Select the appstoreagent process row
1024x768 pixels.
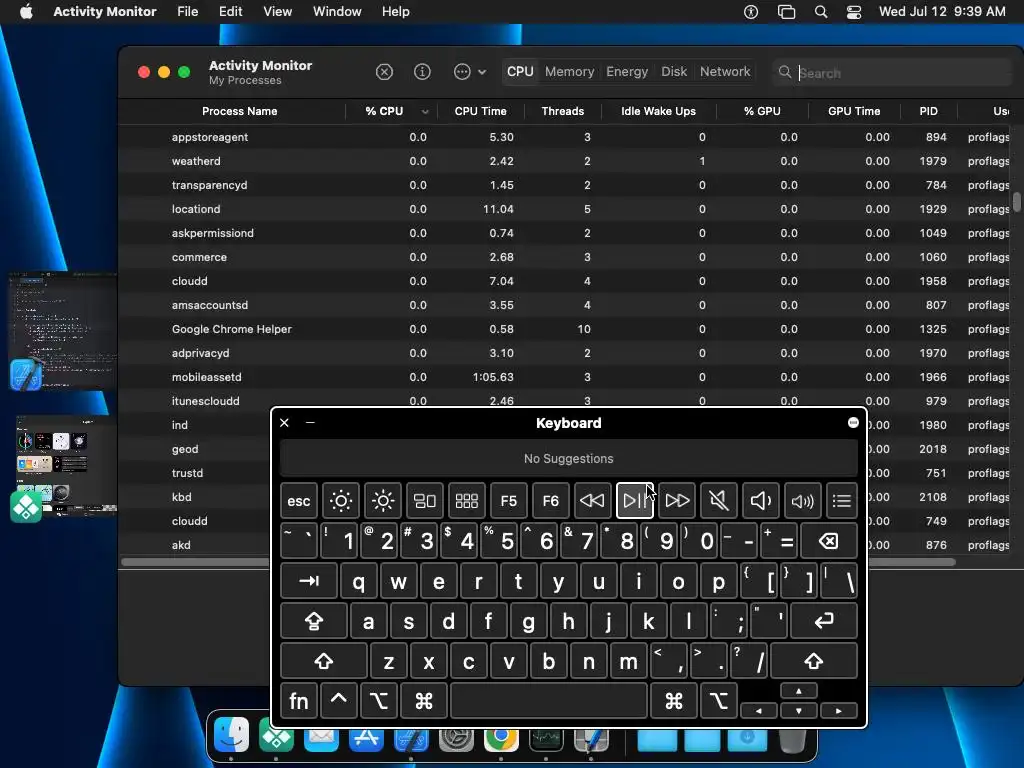[x=565, y=137]
